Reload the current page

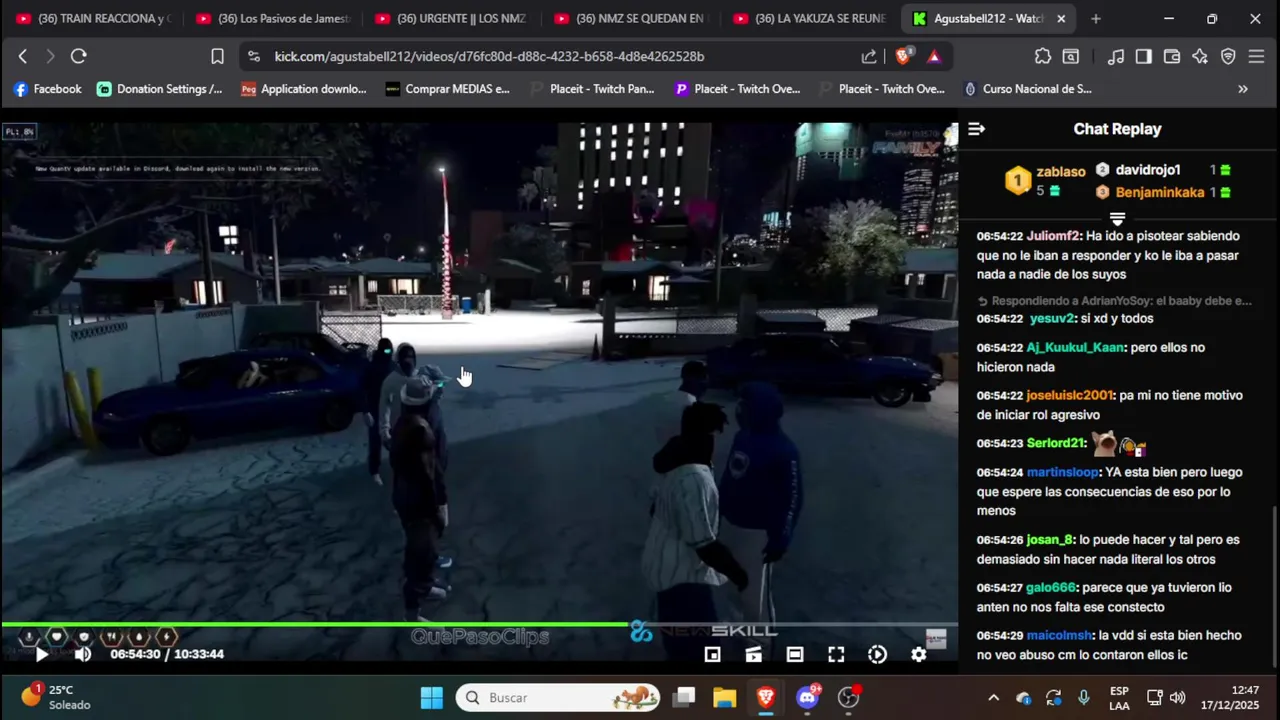point(78,56)
